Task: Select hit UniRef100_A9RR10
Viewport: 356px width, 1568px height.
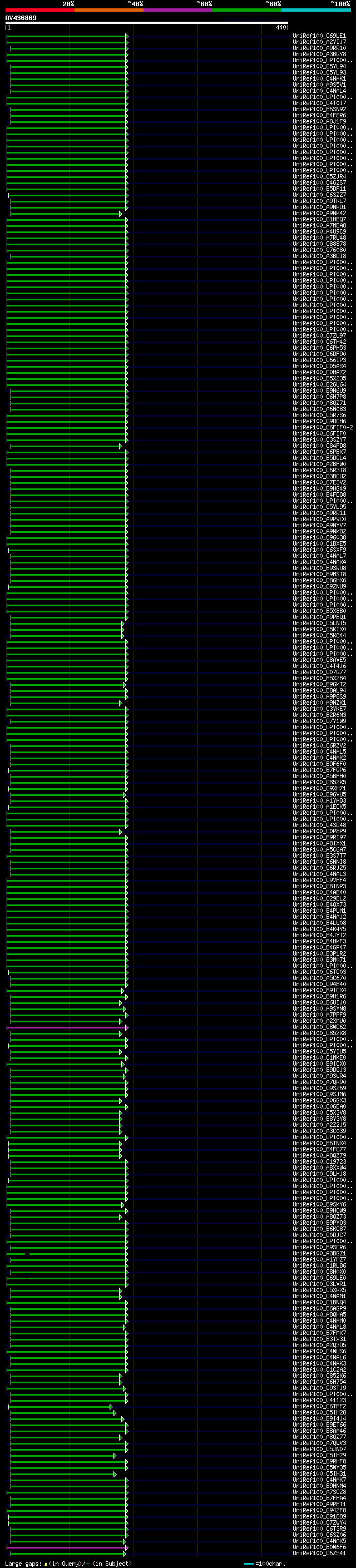Action: coord(319,48)
